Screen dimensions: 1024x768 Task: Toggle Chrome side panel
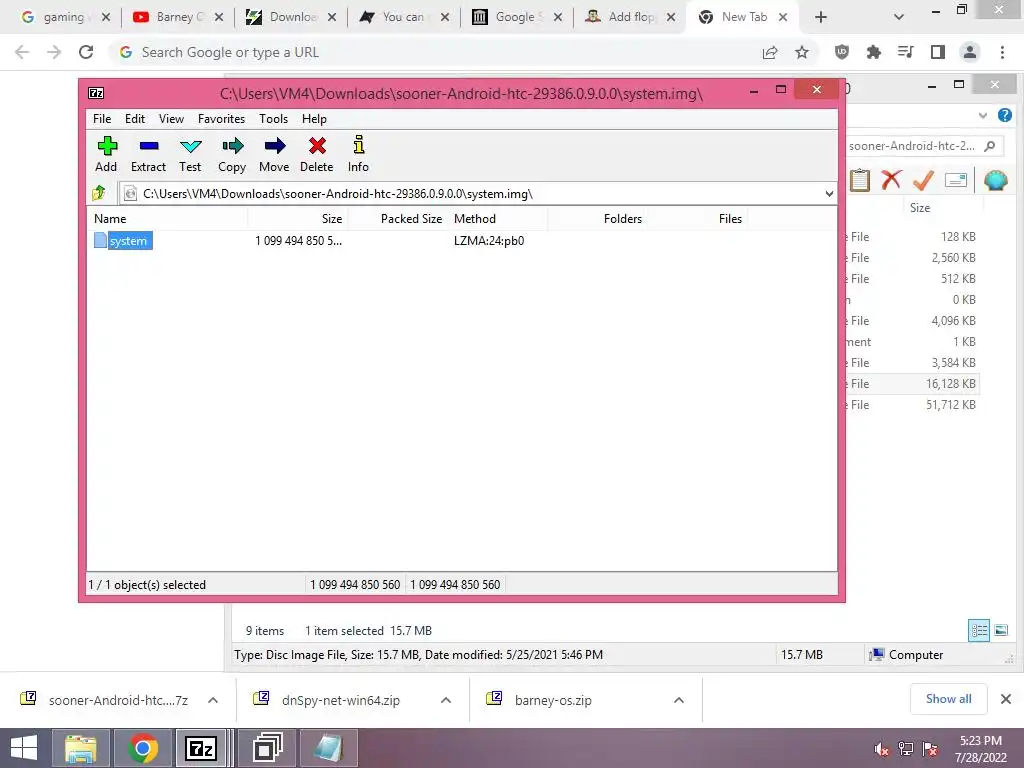point(938,52)
